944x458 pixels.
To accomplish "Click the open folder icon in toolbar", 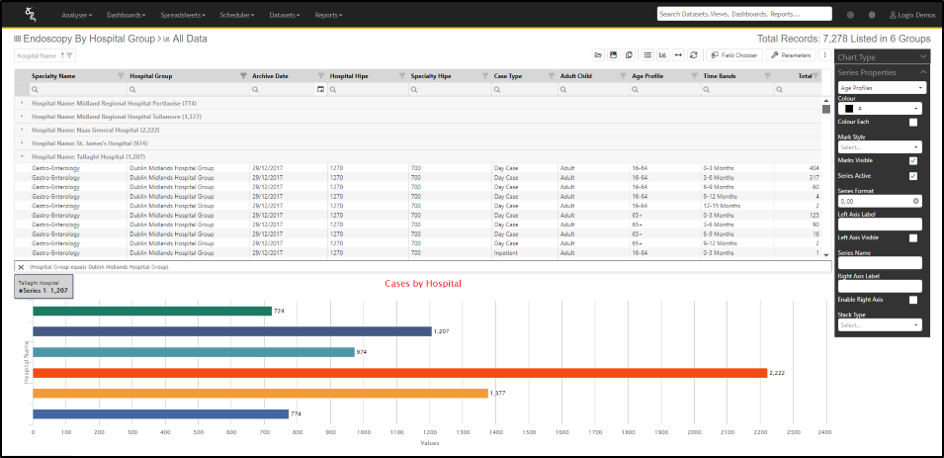I will click(598, 55).
